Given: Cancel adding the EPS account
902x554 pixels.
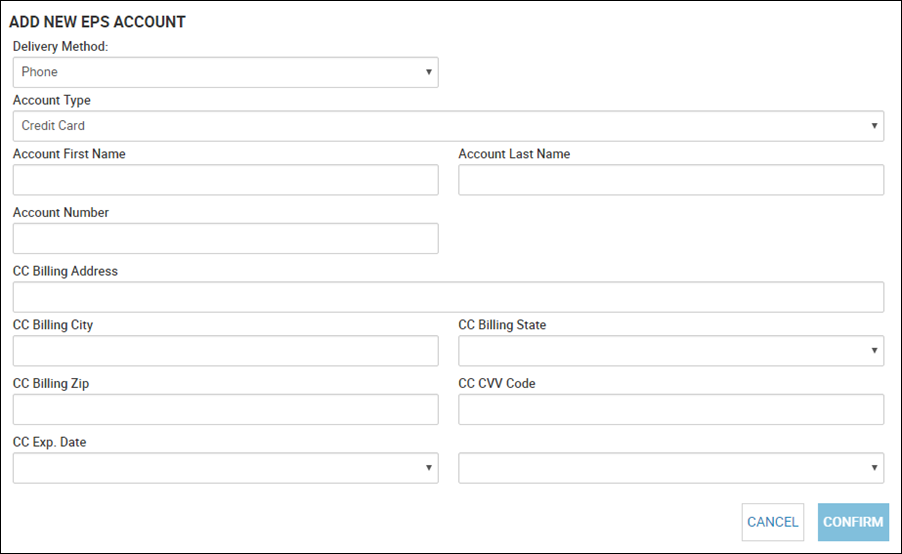Looking at the screenshot, I should [773, 522].
